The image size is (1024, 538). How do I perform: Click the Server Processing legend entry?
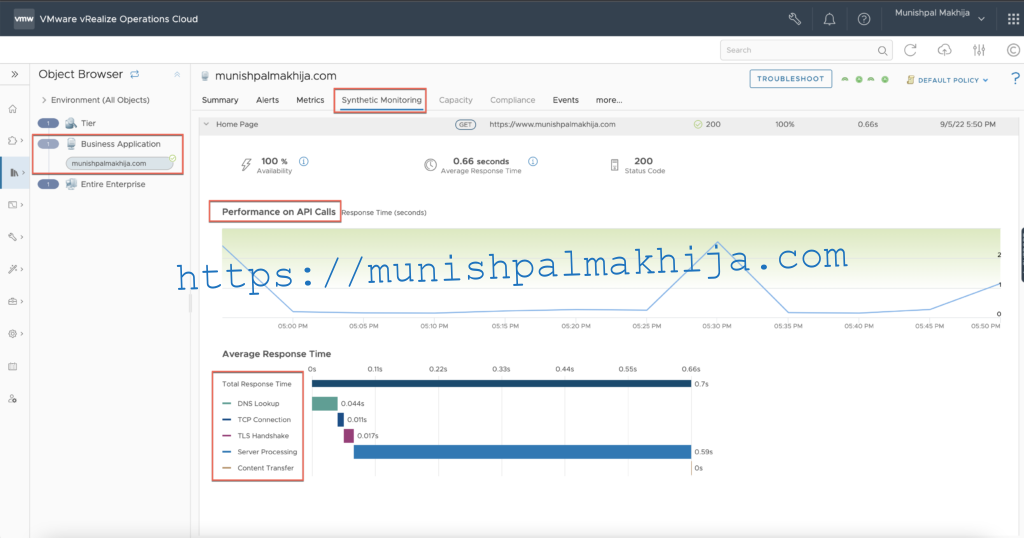tap(260, 452)
